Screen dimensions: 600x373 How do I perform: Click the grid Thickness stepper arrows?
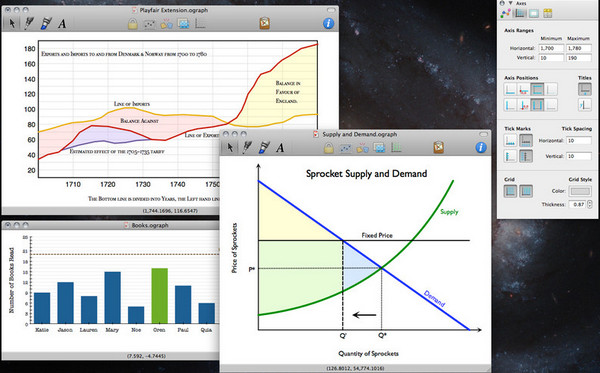pyautogui.click(x=590, y=204)
